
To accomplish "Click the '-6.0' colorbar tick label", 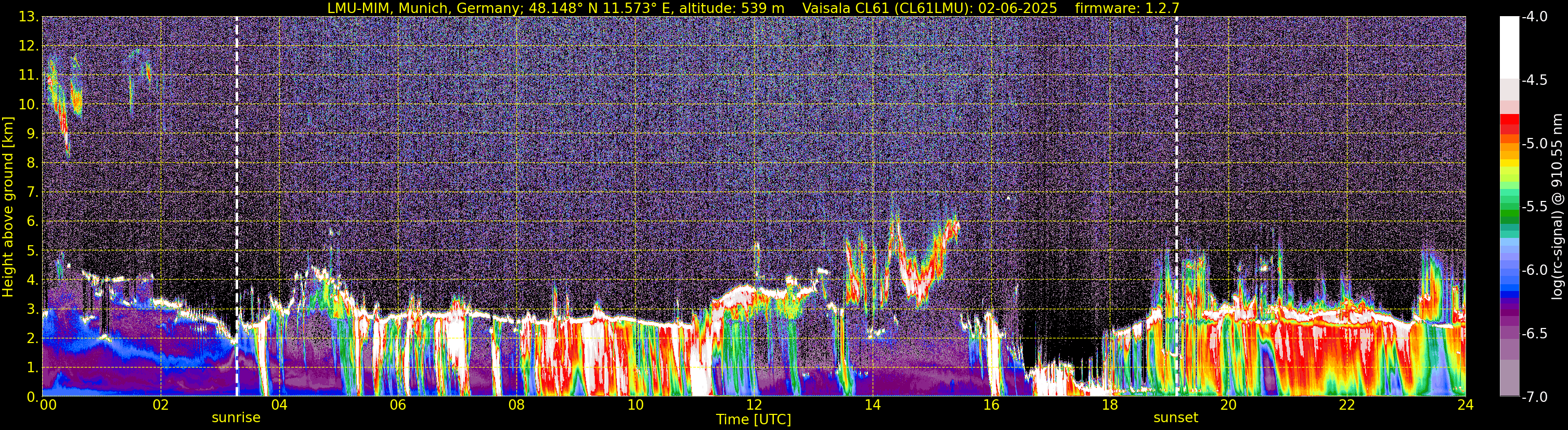I will pos(1535,270).
